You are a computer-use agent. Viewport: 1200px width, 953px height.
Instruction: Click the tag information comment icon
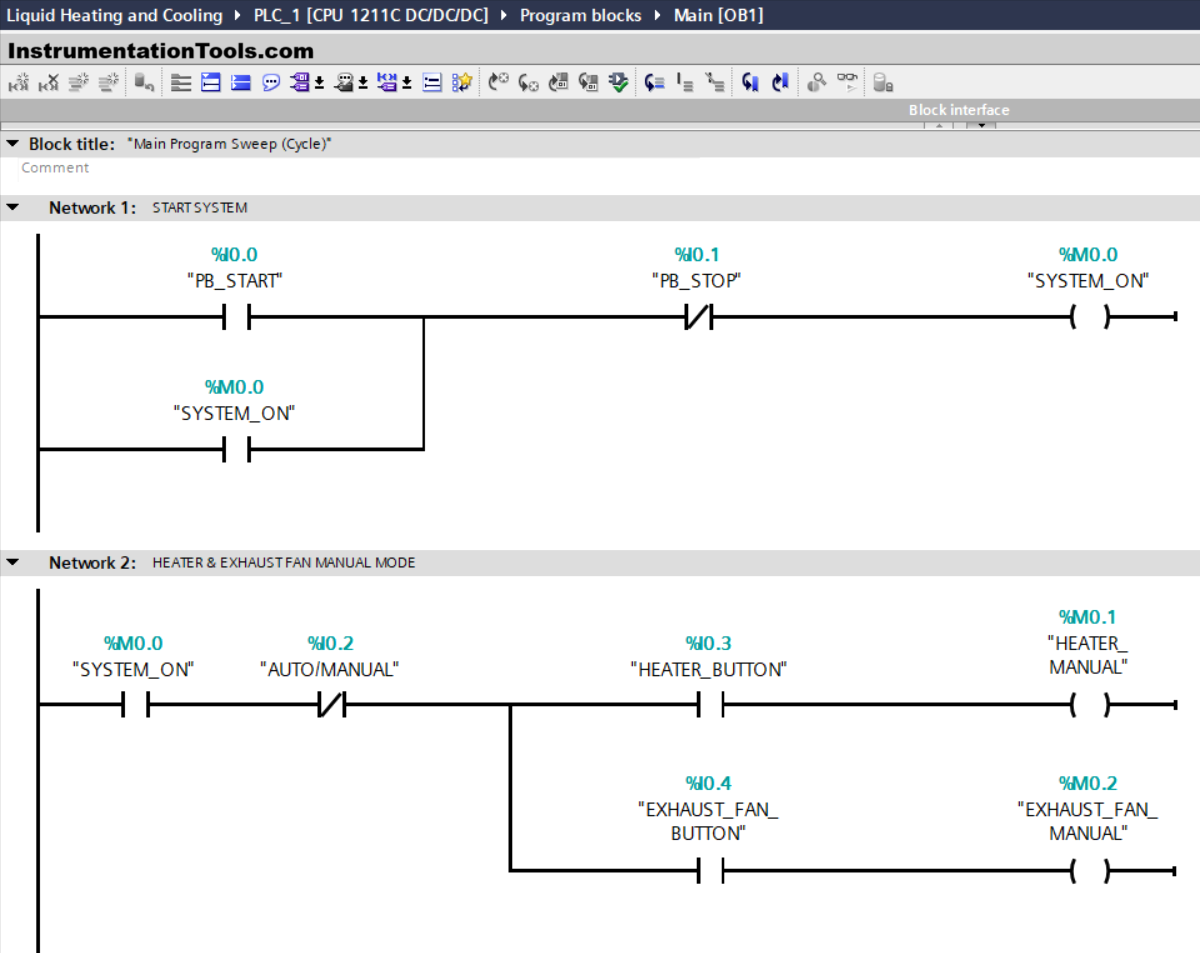344,83
